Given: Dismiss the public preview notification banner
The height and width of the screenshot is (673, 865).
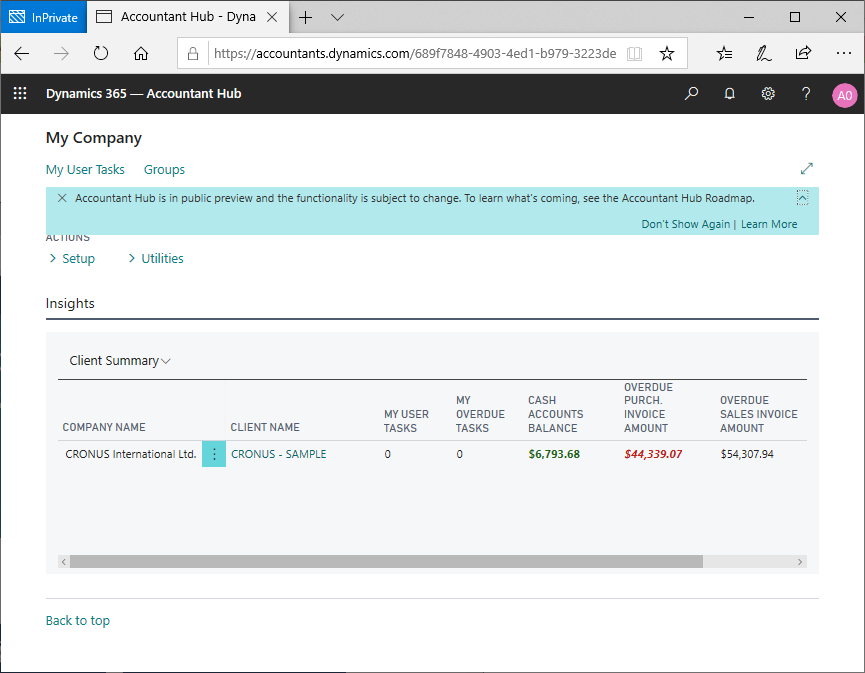Looking at the screenshot, I should point(62,198).
